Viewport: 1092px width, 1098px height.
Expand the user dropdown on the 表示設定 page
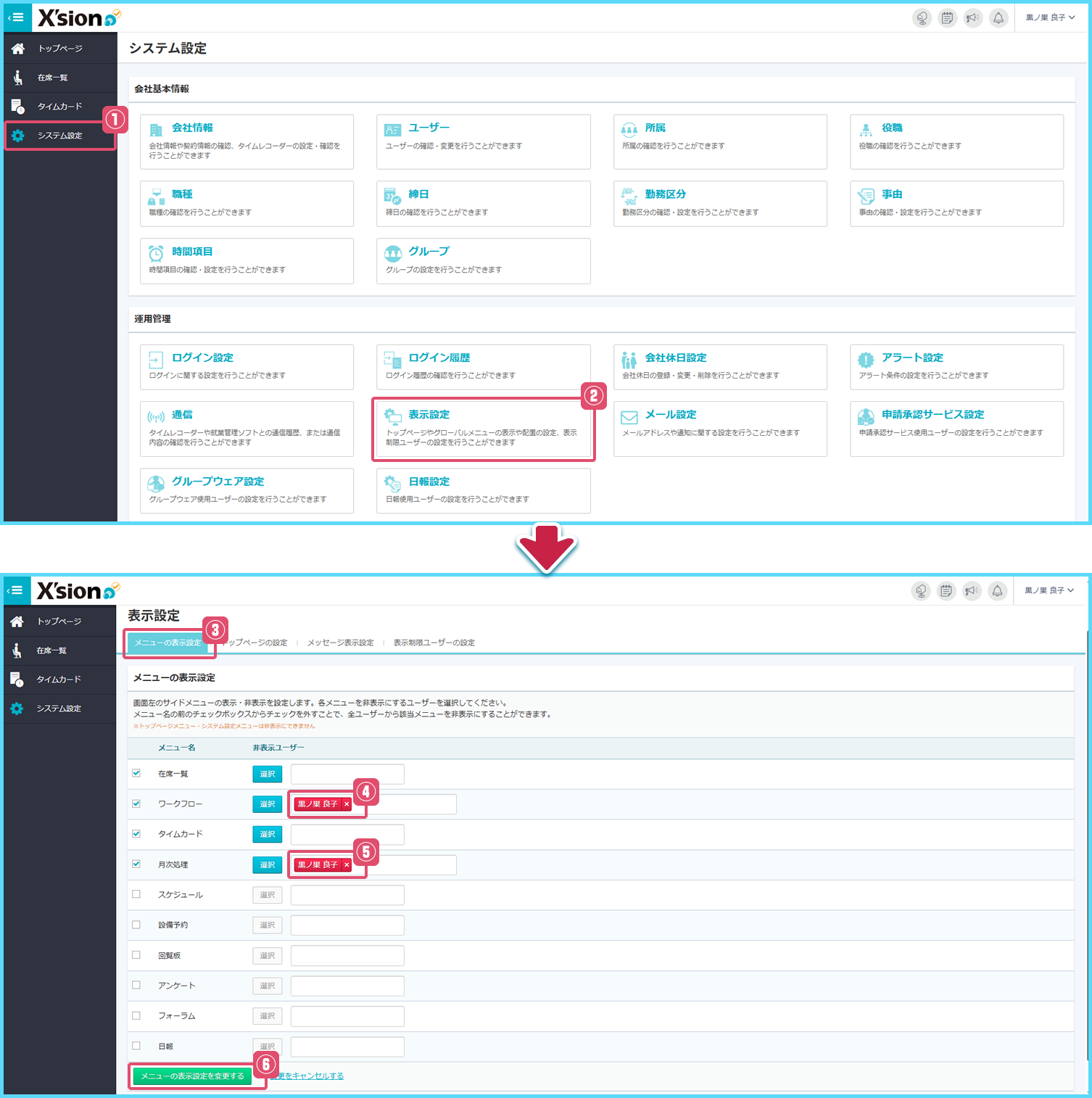click(1049, 591)
